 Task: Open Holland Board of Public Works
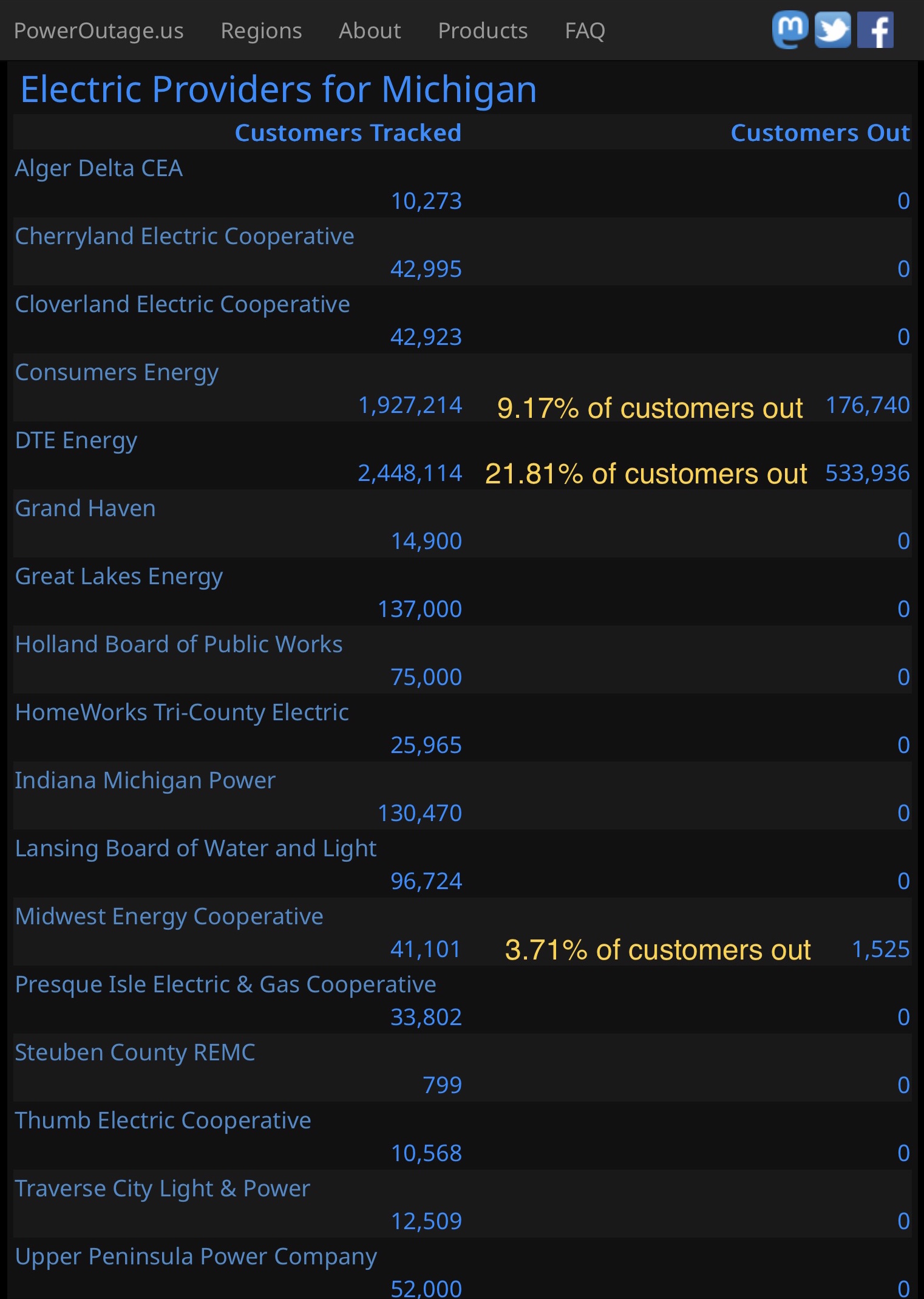[x=178, y=644]
